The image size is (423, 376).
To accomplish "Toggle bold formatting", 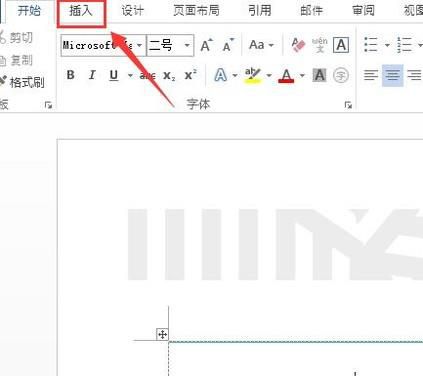I will point(70,75).
